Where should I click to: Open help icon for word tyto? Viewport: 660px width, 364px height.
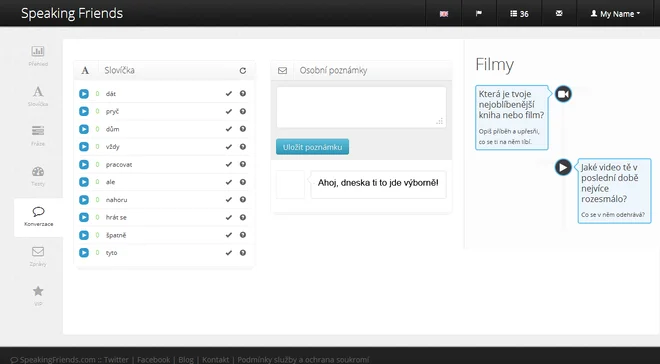pyautogui.click(x=243, y=253)
